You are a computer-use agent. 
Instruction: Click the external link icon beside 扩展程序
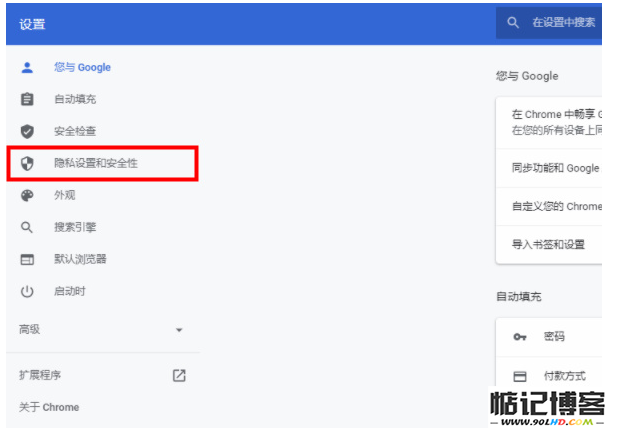179,375
